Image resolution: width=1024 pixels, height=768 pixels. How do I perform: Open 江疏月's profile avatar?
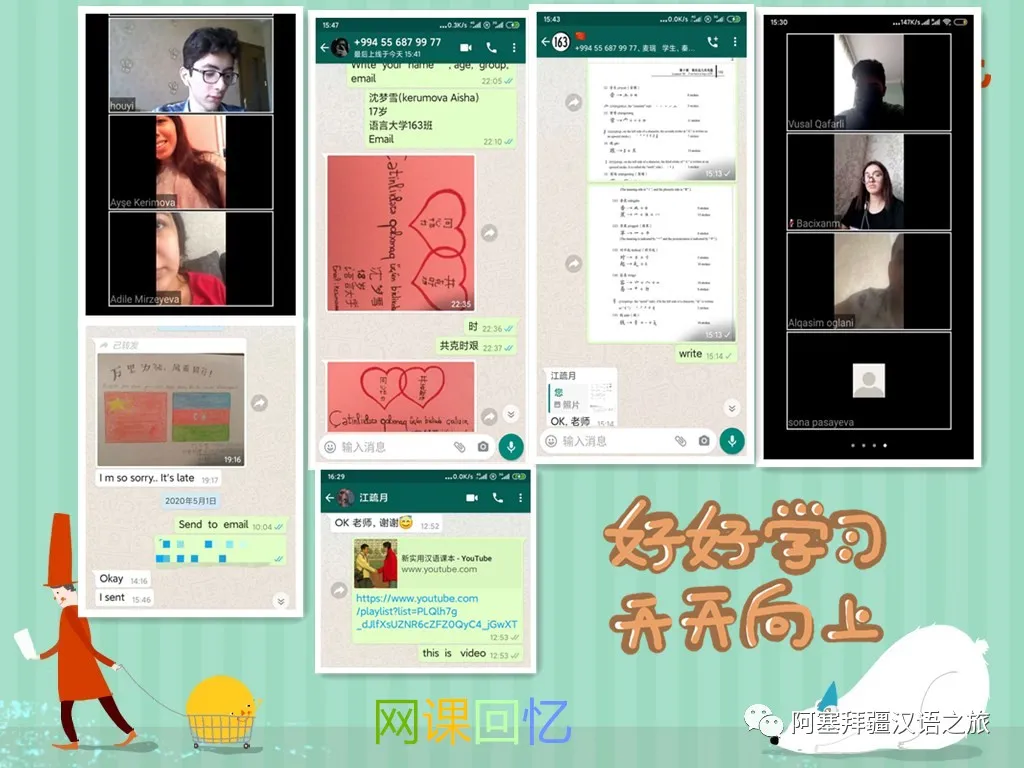[x=345, y=498]
